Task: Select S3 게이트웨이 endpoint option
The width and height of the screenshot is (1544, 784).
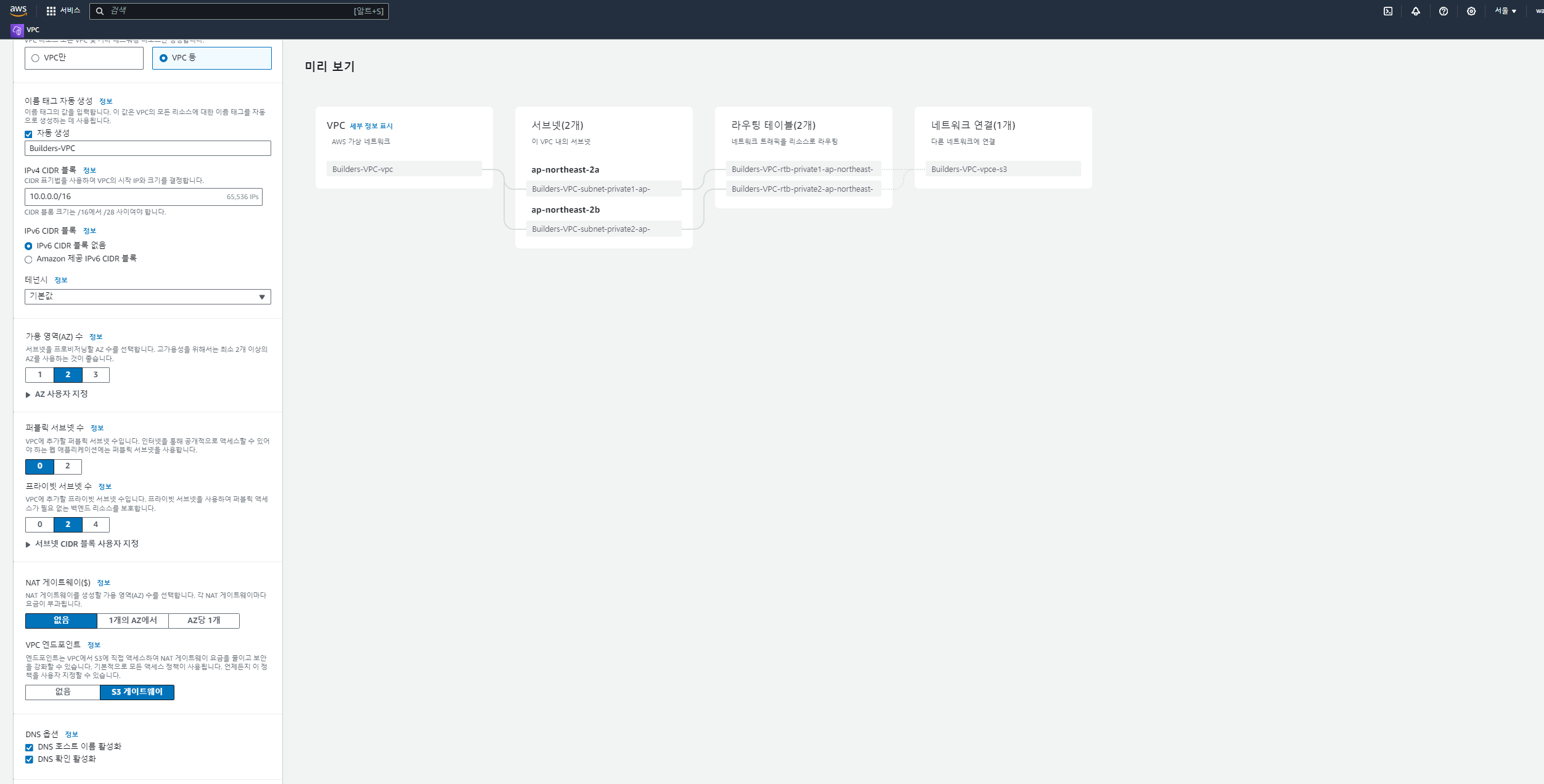Action: (137, 692)
